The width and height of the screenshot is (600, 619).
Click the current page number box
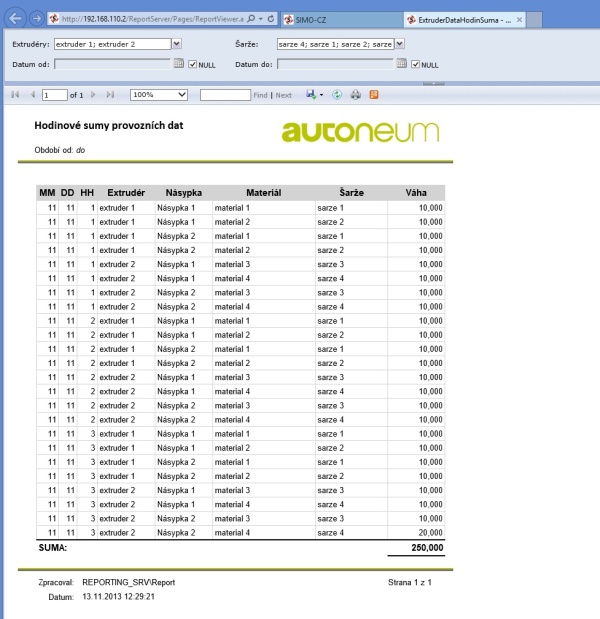pyautogui.click(x=54, y=95)
